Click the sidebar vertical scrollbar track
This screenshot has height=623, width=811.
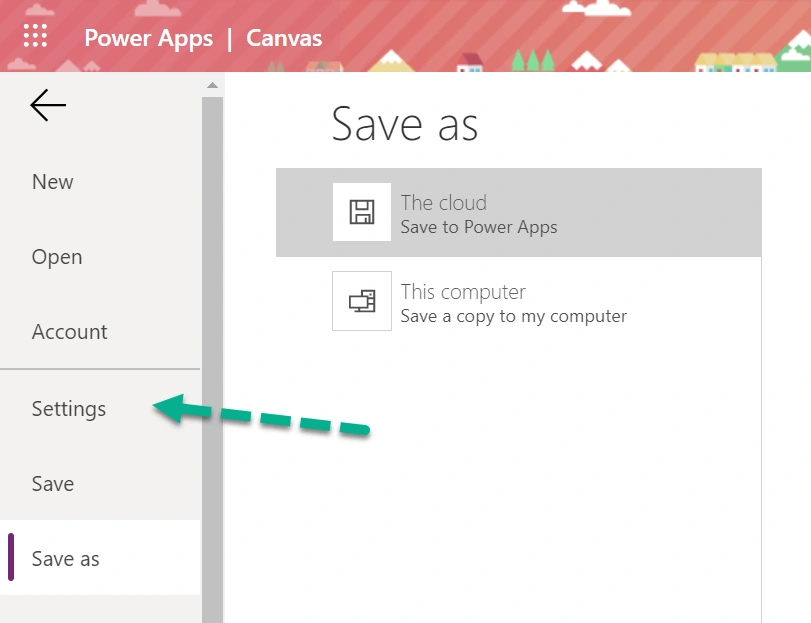(x=212, y=360)
